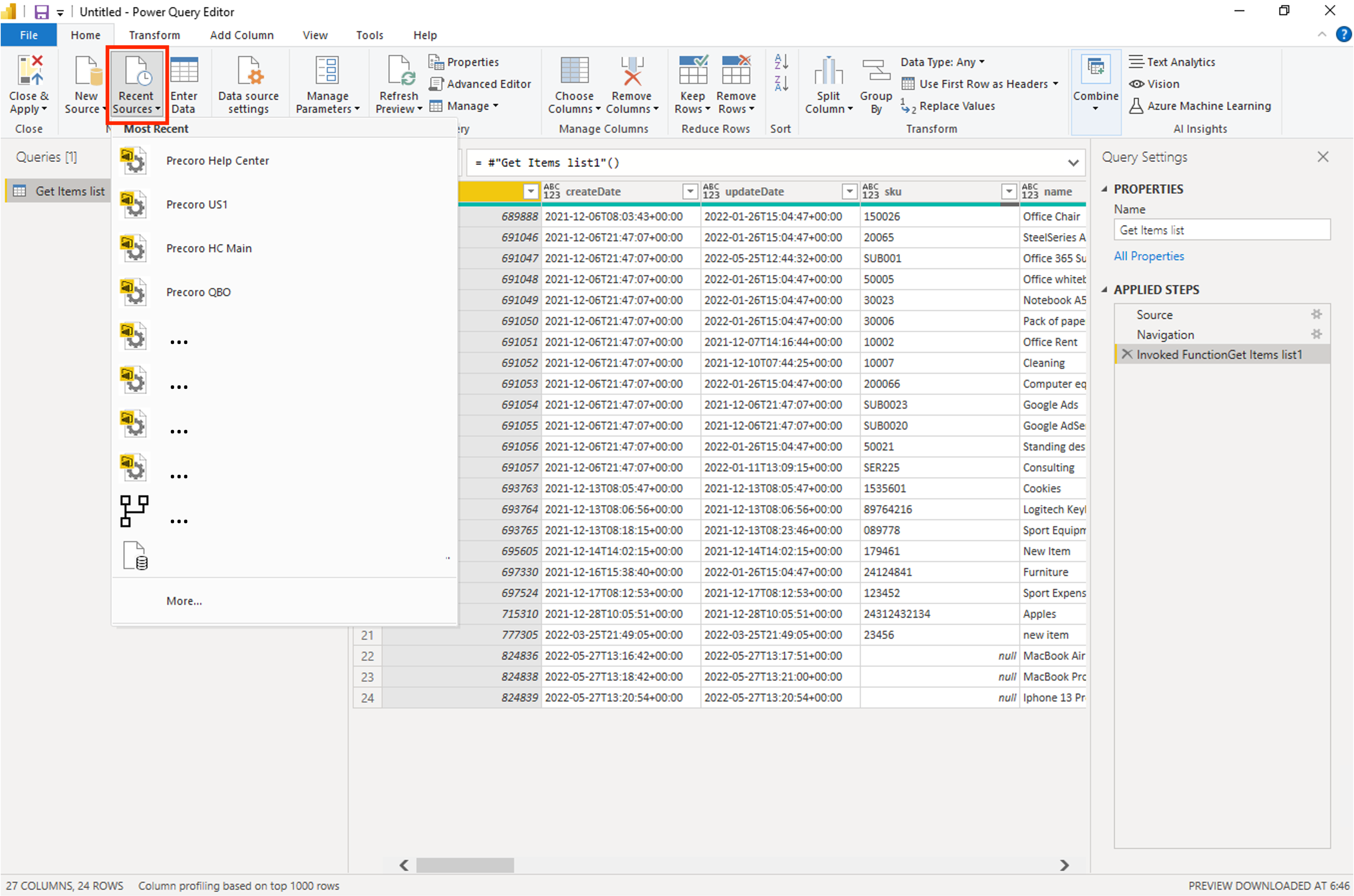
Task: Click the scroll right arrow
Action: (1064, 865)
